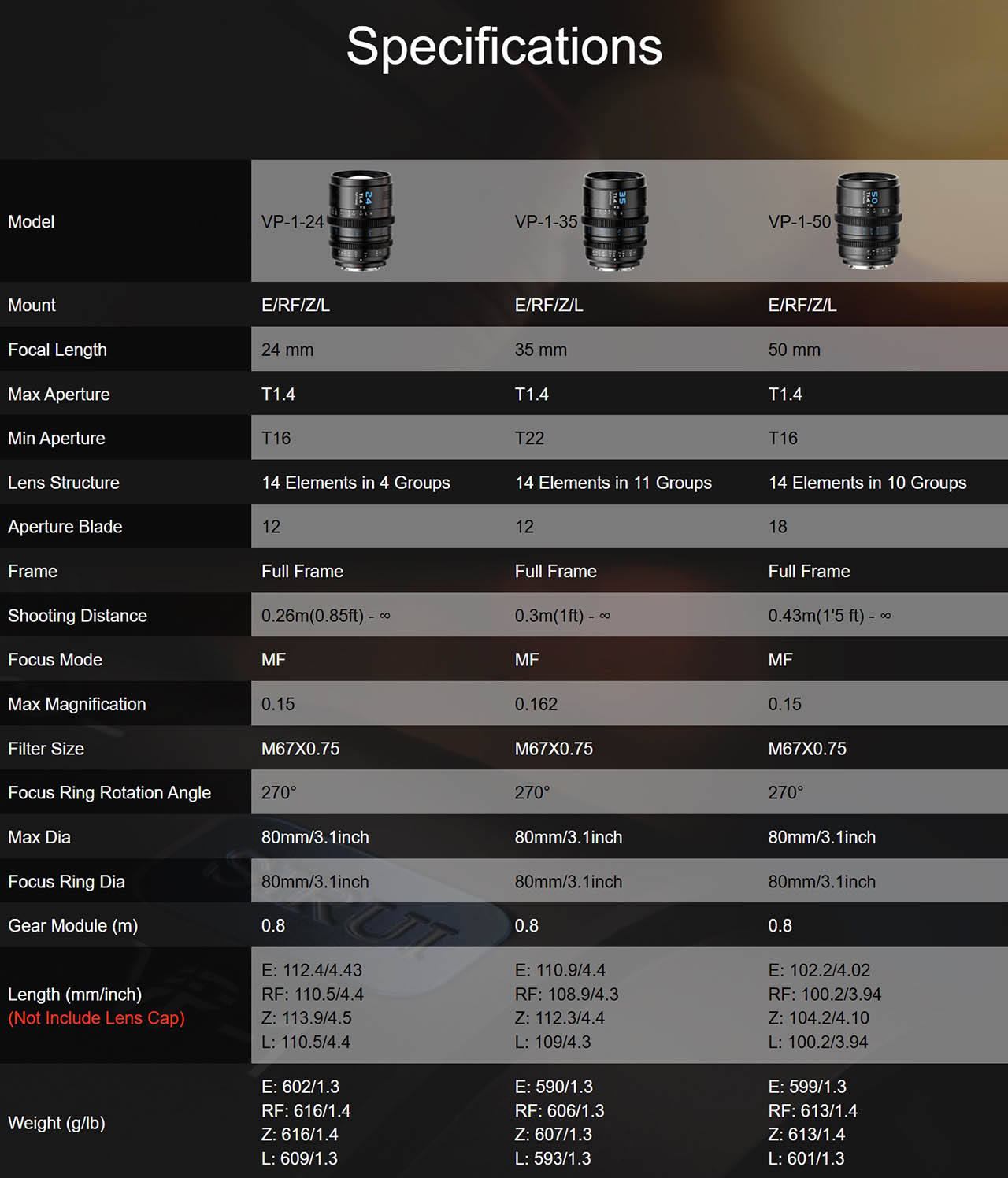Click the Aperture Blade value 18
The image size is (1008, 1178).
point(777,527)
